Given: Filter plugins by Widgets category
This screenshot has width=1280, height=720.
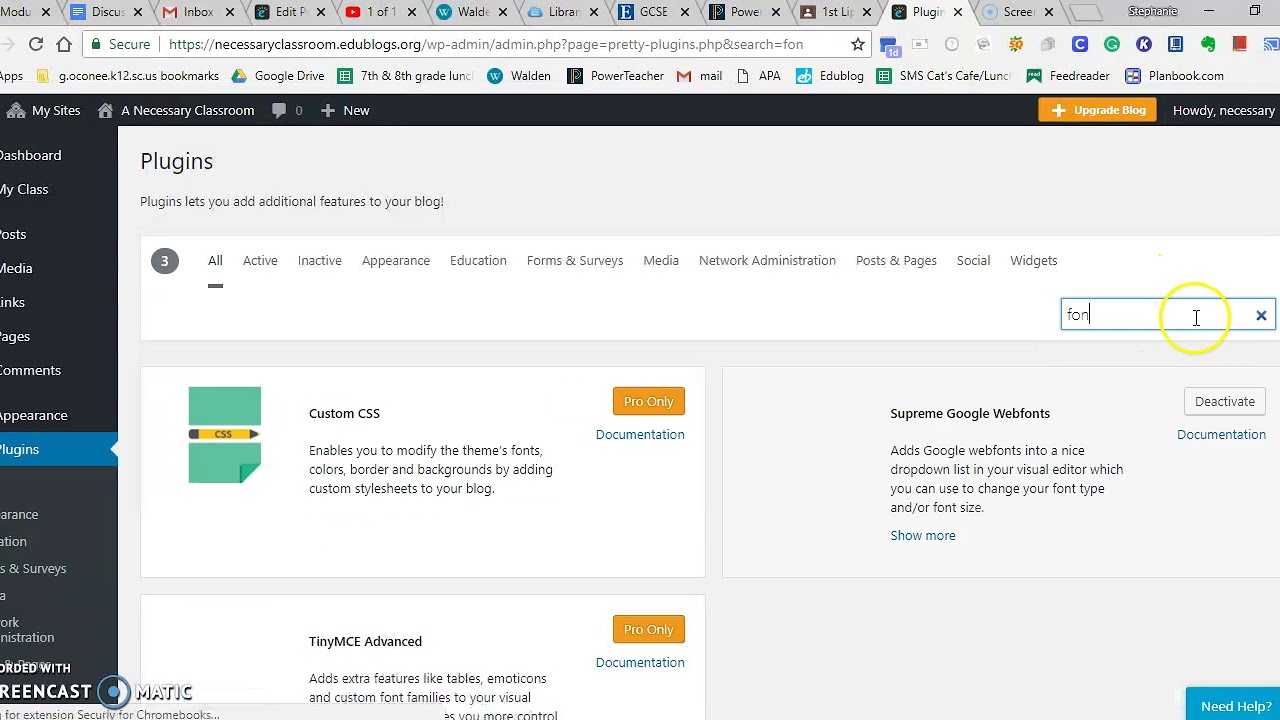Looking at the screenshot, I should (x=1033, y=261).
